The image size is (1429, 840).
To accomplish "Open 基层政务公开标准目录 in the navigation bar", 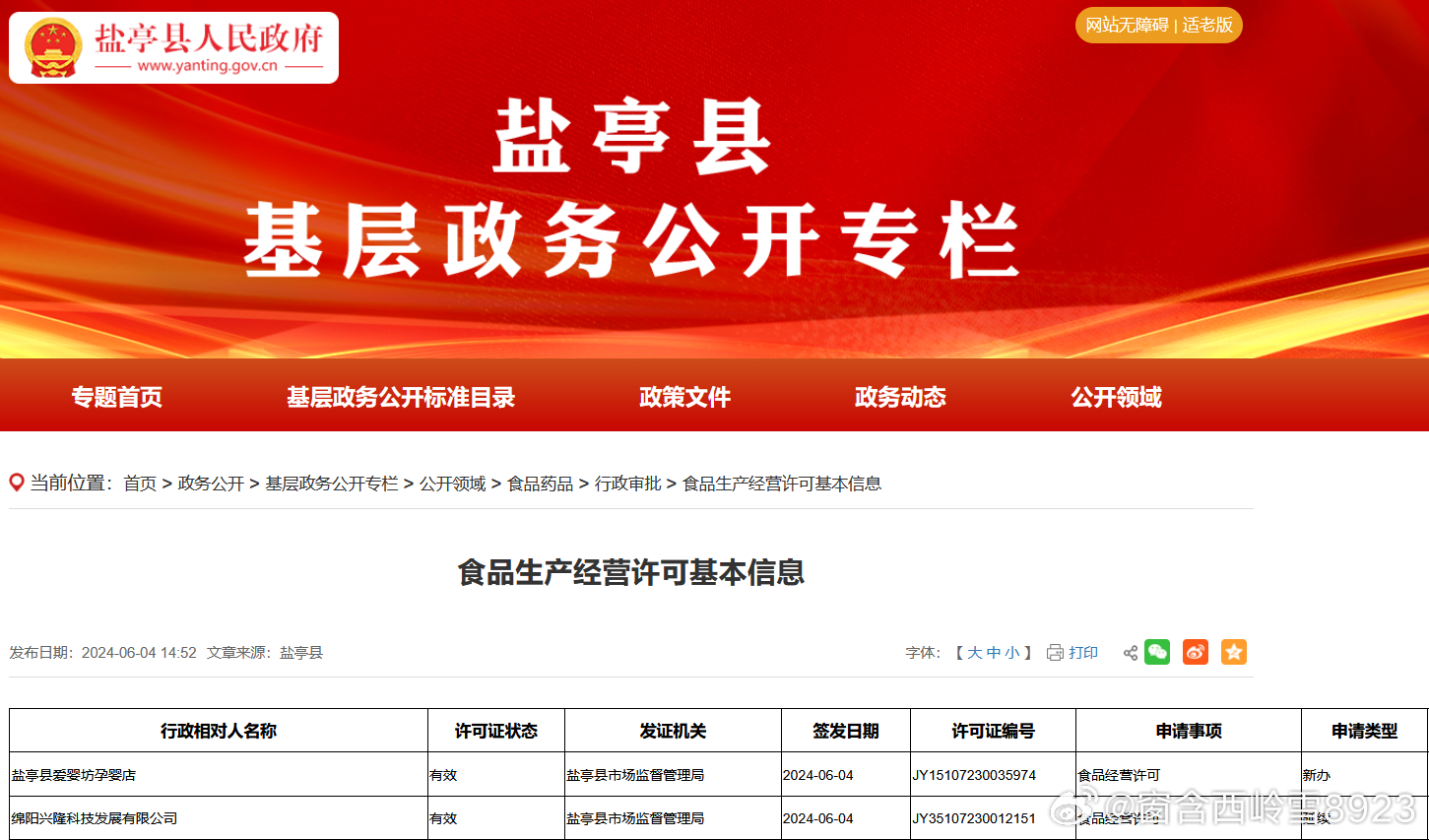I will click(x=401, y=397).
